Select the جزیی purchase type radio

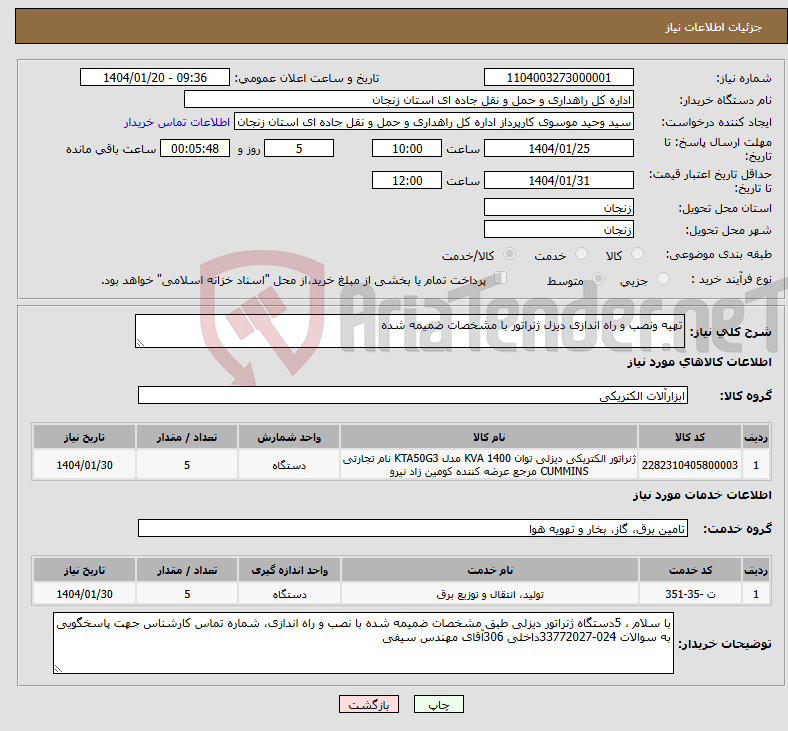(x=663, y=278)
